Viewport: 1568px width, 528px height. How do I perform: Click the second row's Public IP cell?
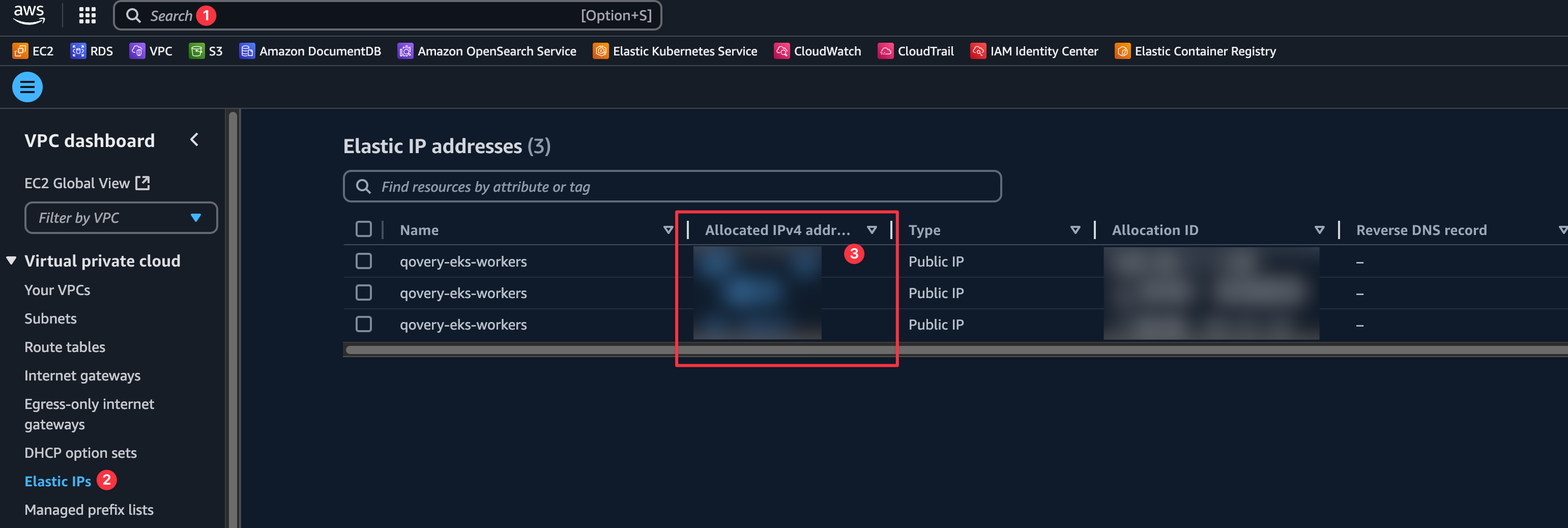(936, 293)
